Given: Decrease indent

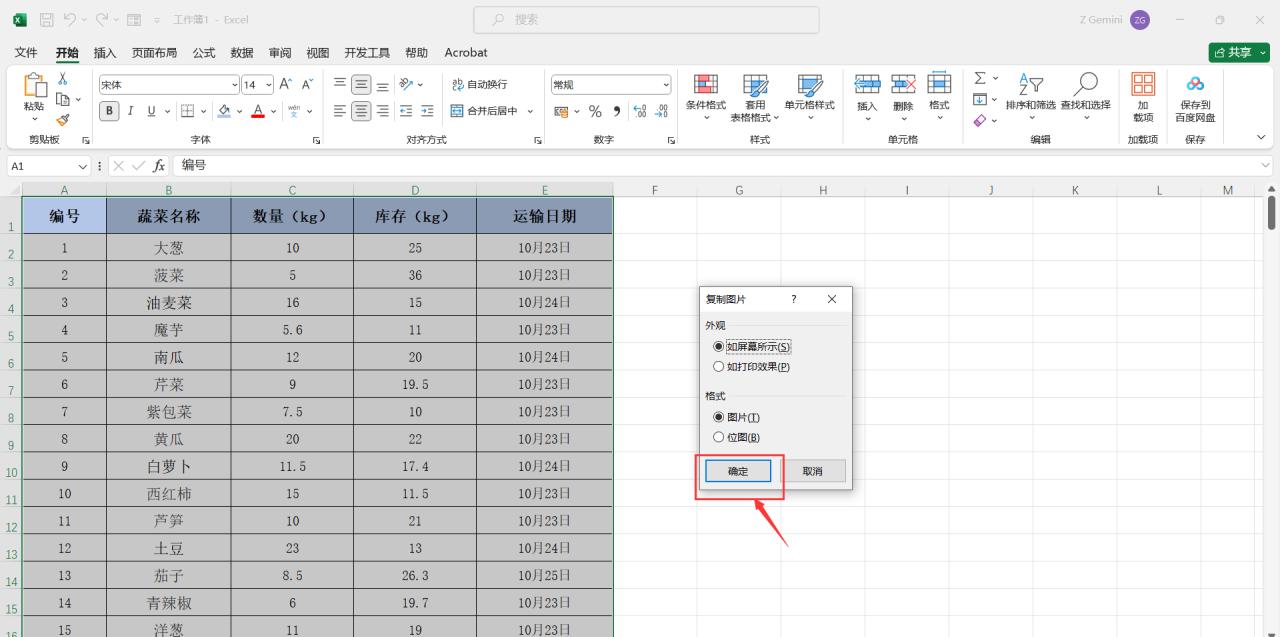Looking at the screenshot, I should click(406, 111).
